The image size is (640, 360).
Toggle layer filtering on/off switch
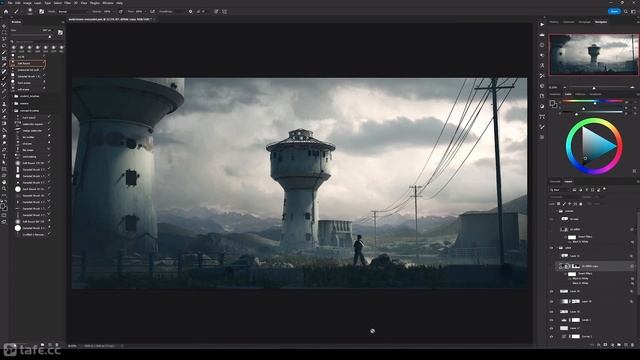604,189
